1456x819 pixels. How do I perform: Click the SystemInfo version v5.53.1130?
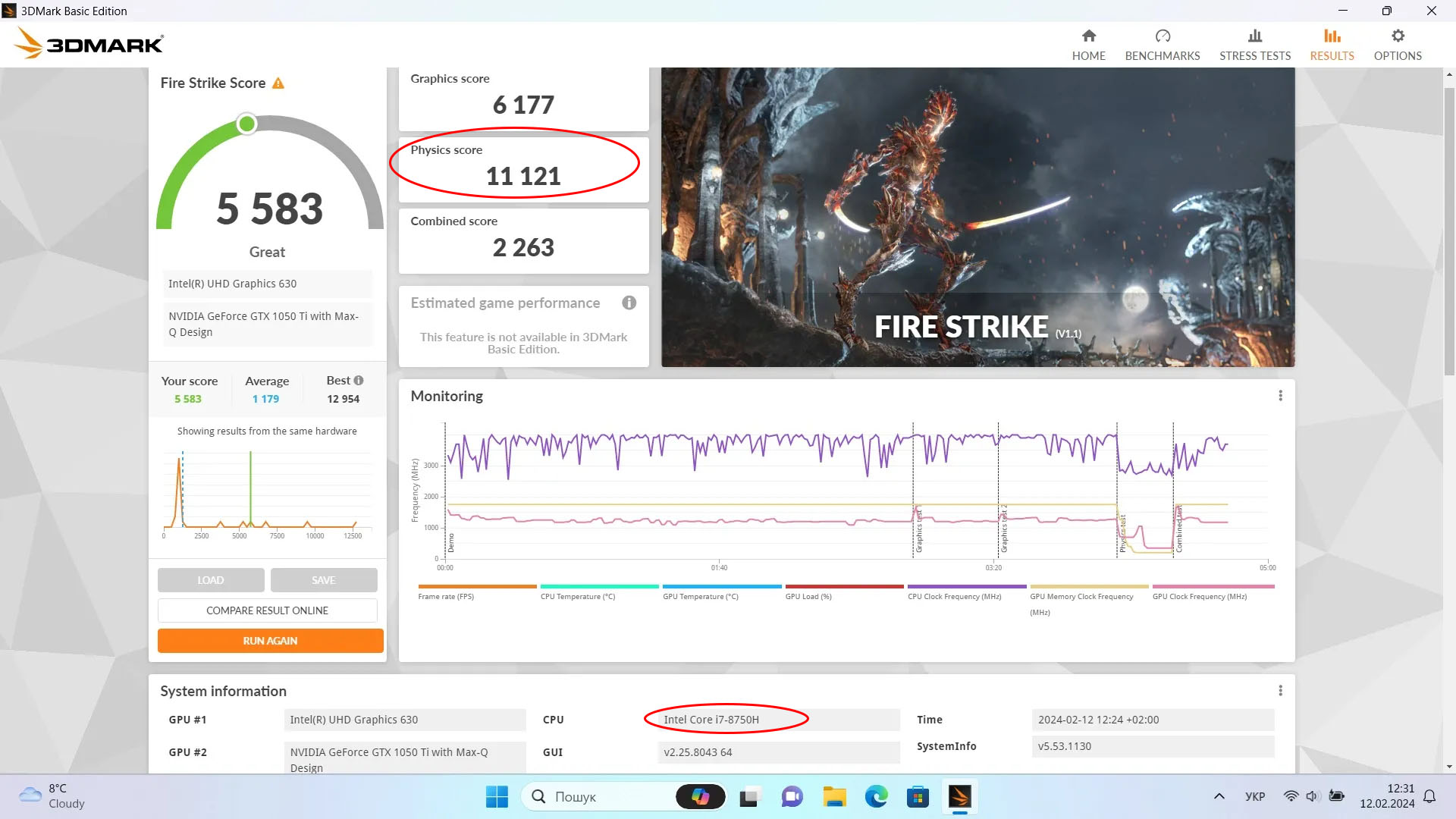(1153, 746)
